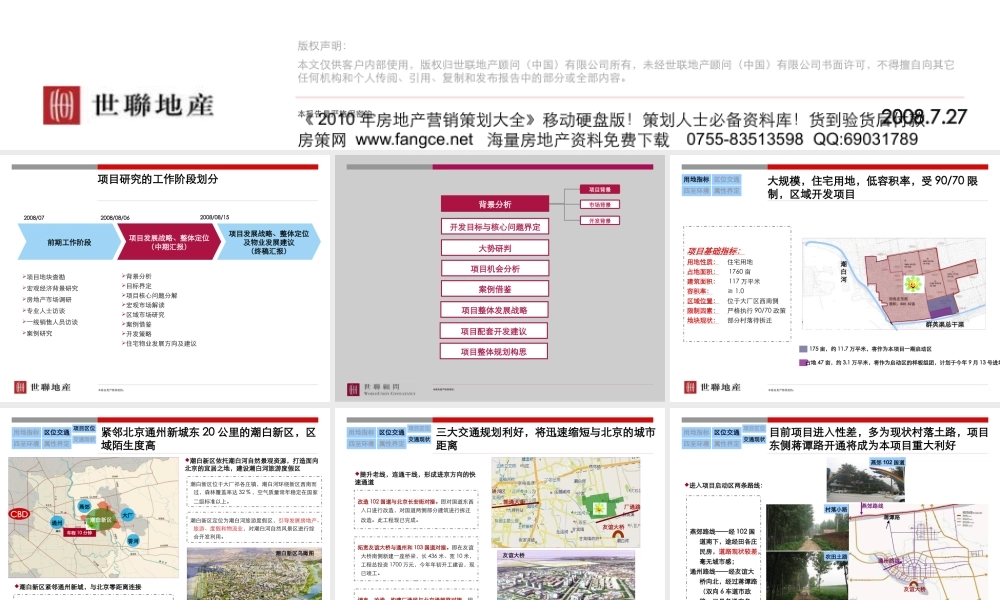The width and height of the screenshot is (1000, 600).
Task: Select the filled 背景分析 box on the gray slide
Action: tap(494, 204)
